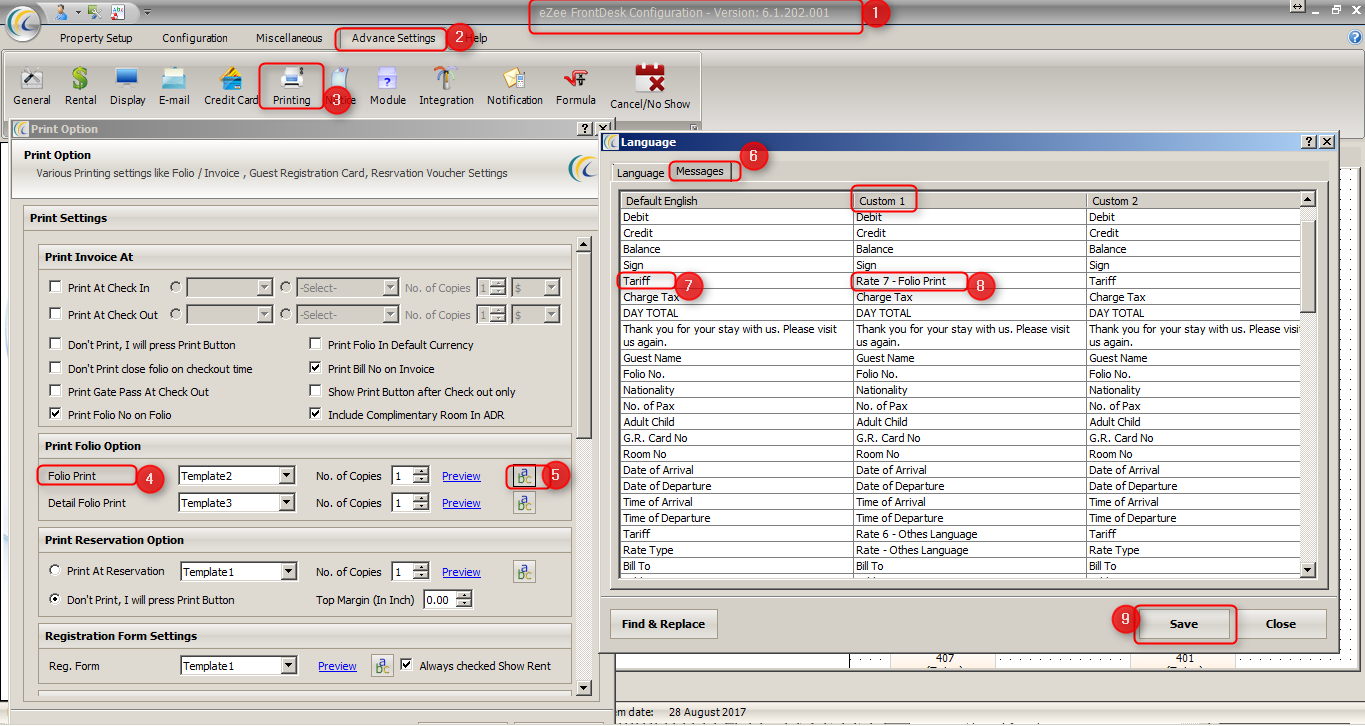
Task: Click language icon beside Detail Folio Print
Action: tap(524, 503)
